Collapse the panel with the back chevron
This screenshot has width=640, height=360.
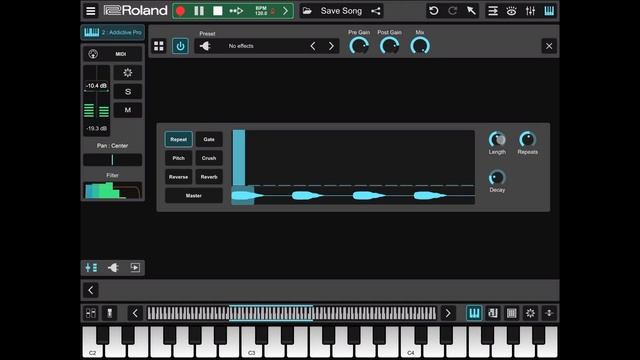(91, 290)
